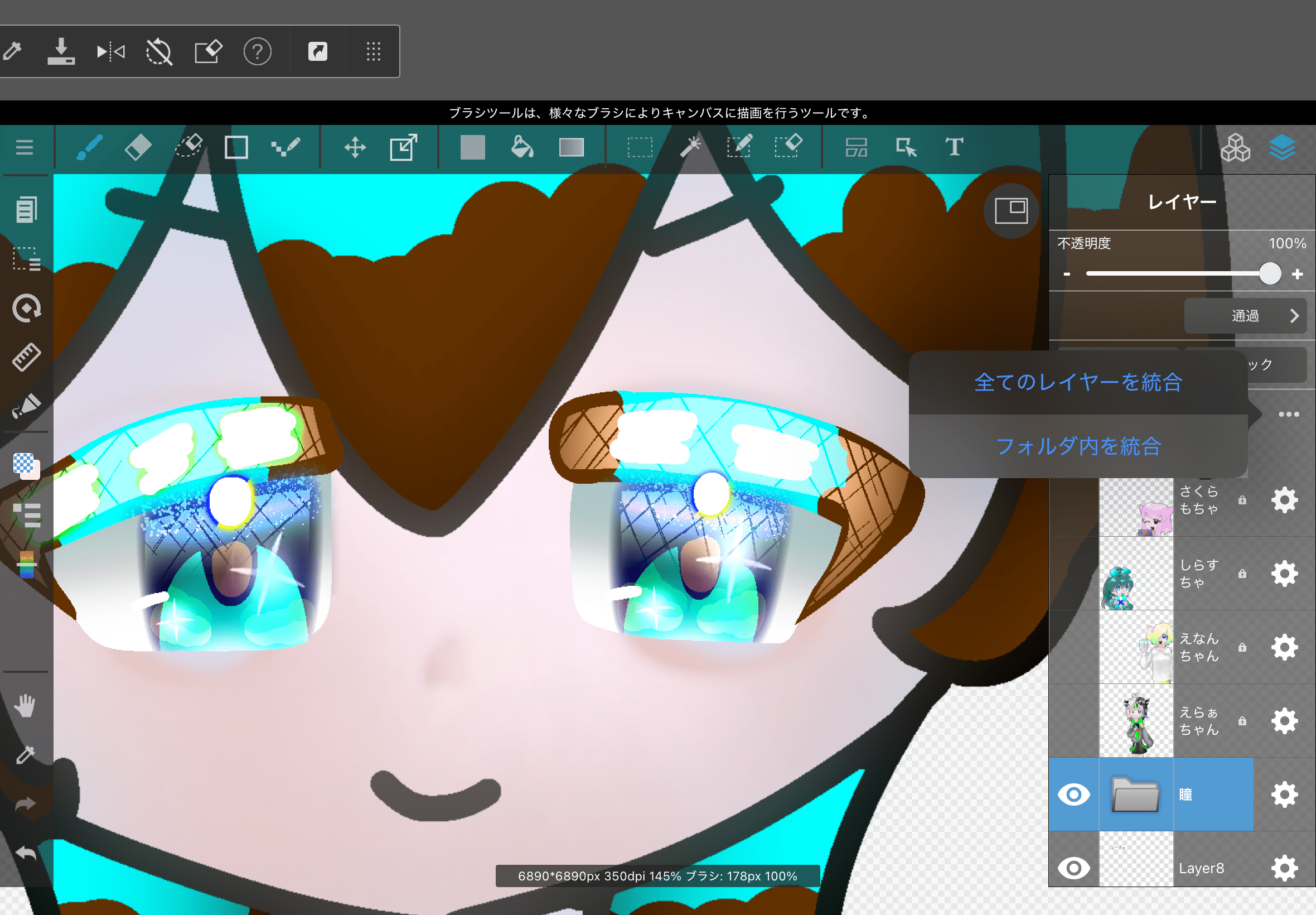Select the Bucket fill tool
The image size is (1316, 915).
(x=521, y=147)
